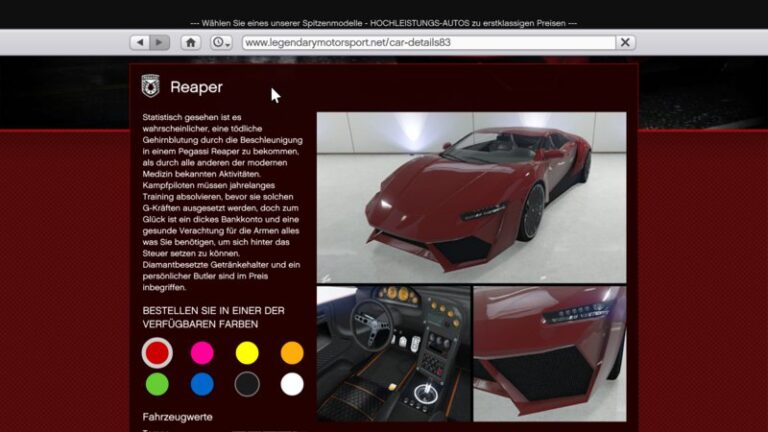Screen dimensions: 768x432
Task: Select the red car color
Action: point(157,352)
